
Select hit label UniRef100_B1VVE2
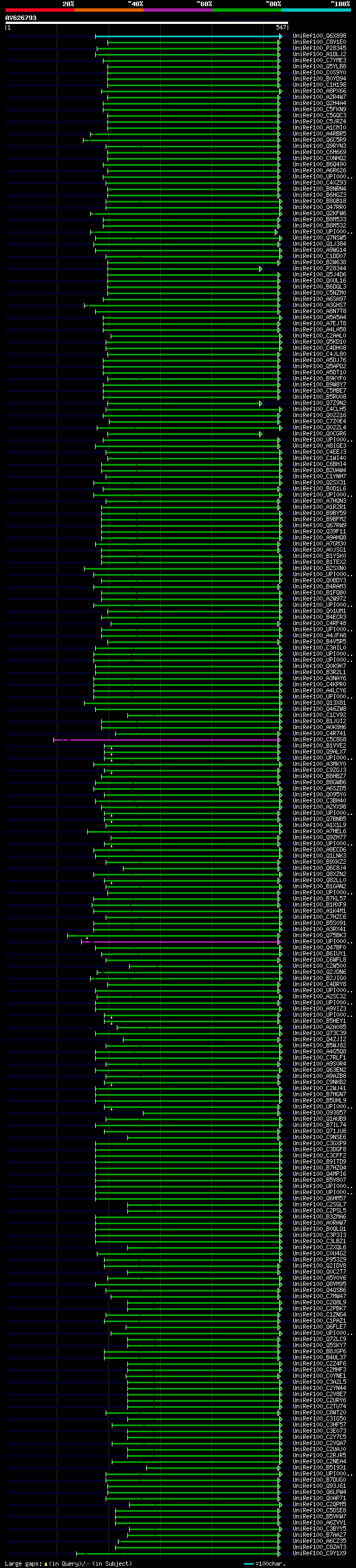(x=319, y=746)
